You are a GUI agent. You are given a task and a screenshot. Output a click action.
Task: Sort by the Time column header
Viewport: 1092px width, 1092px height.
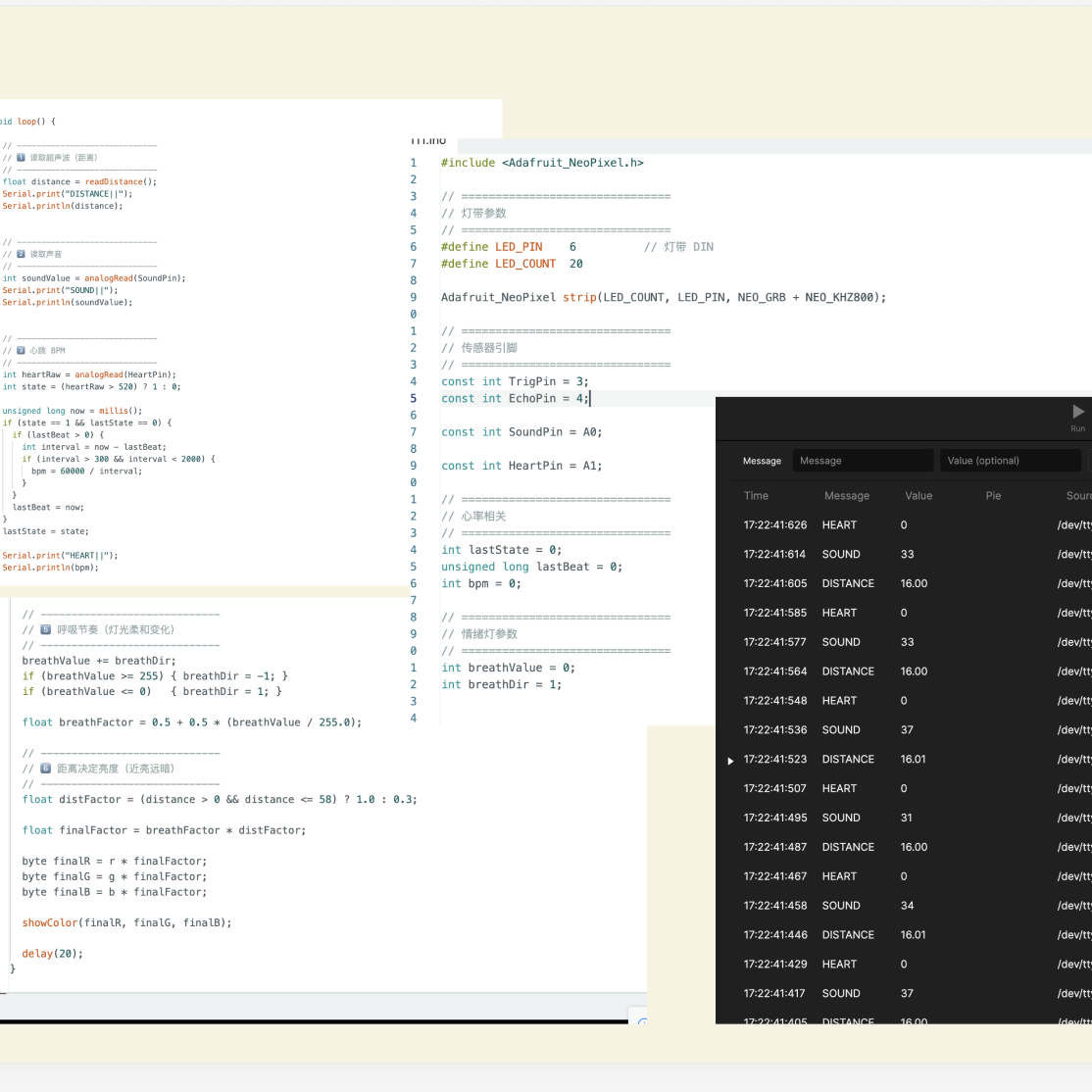(x=756, y=496)
